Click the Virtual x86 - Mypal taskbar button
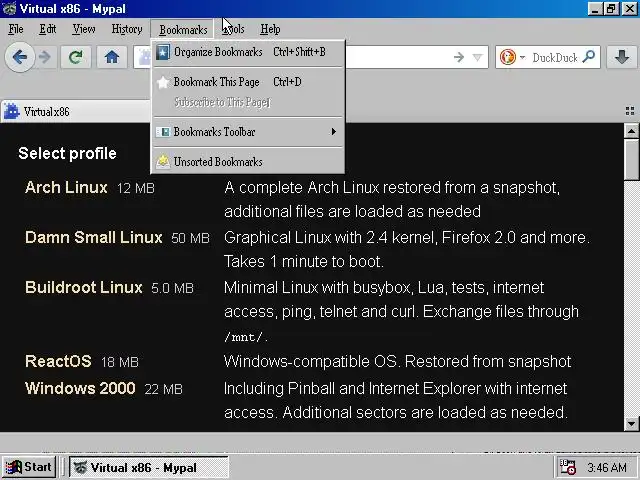 149,467
